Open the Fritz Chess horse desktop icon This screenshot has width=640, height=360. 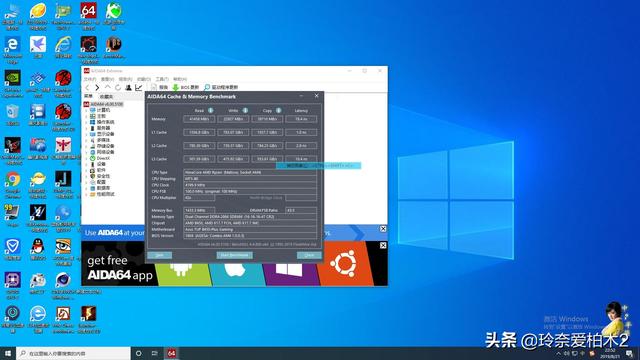pyautogui.click(x=63, y=313)
